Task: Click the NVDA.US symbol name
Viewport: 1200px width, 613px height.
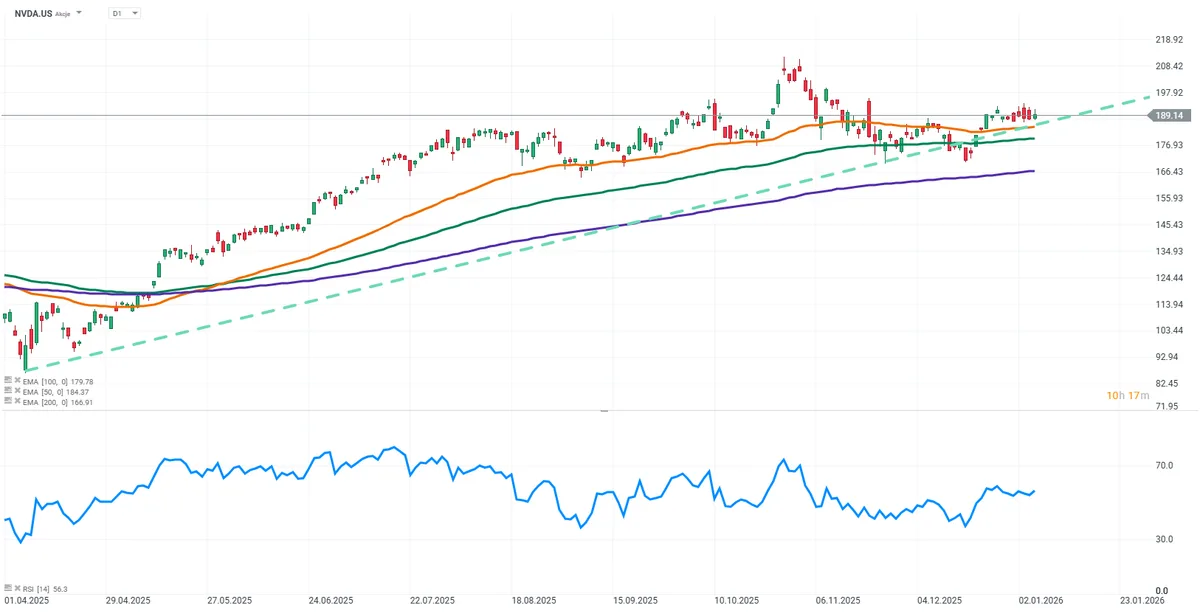Action: pos(34,14)
